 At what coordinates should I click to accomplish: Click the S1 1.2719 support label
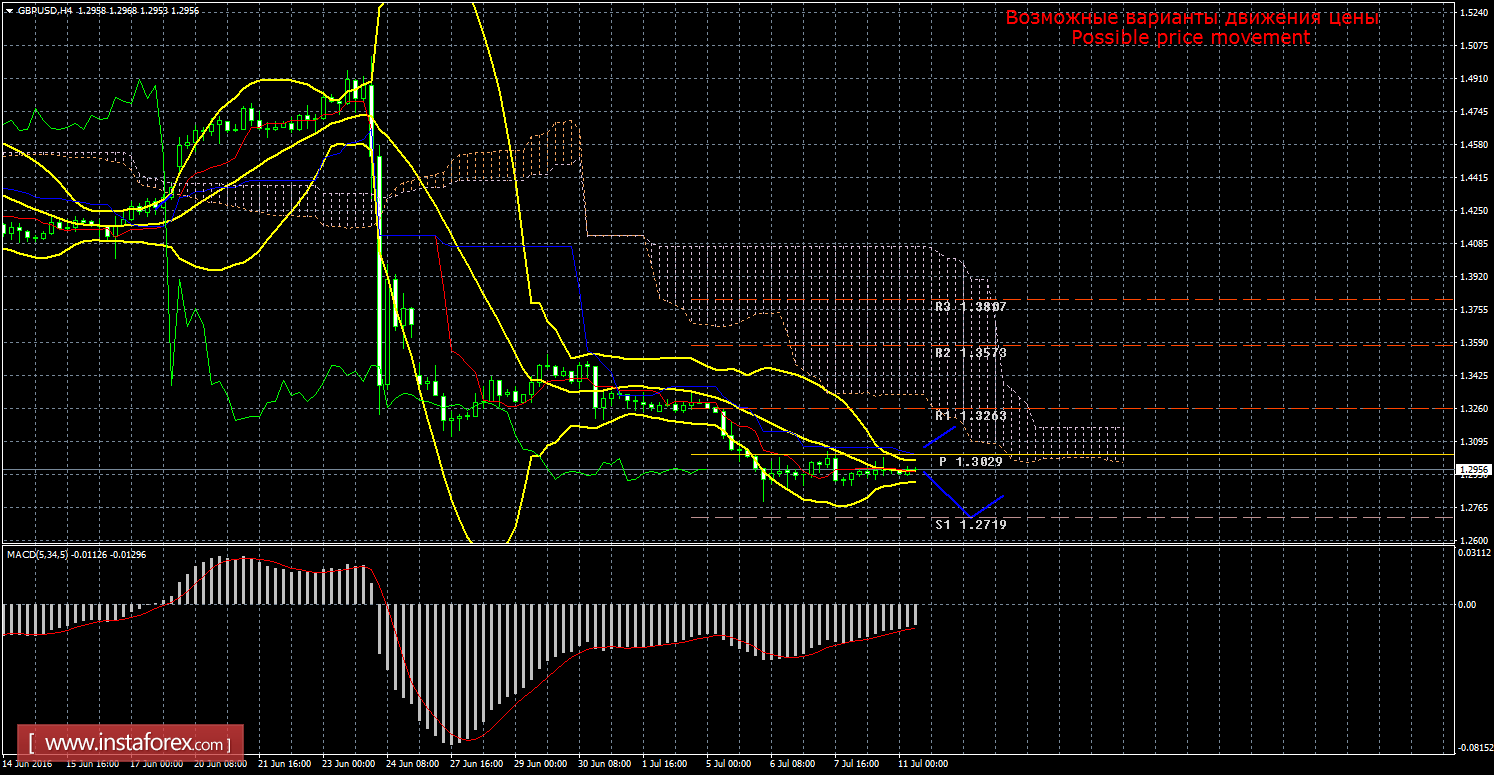tap(970, 523)
